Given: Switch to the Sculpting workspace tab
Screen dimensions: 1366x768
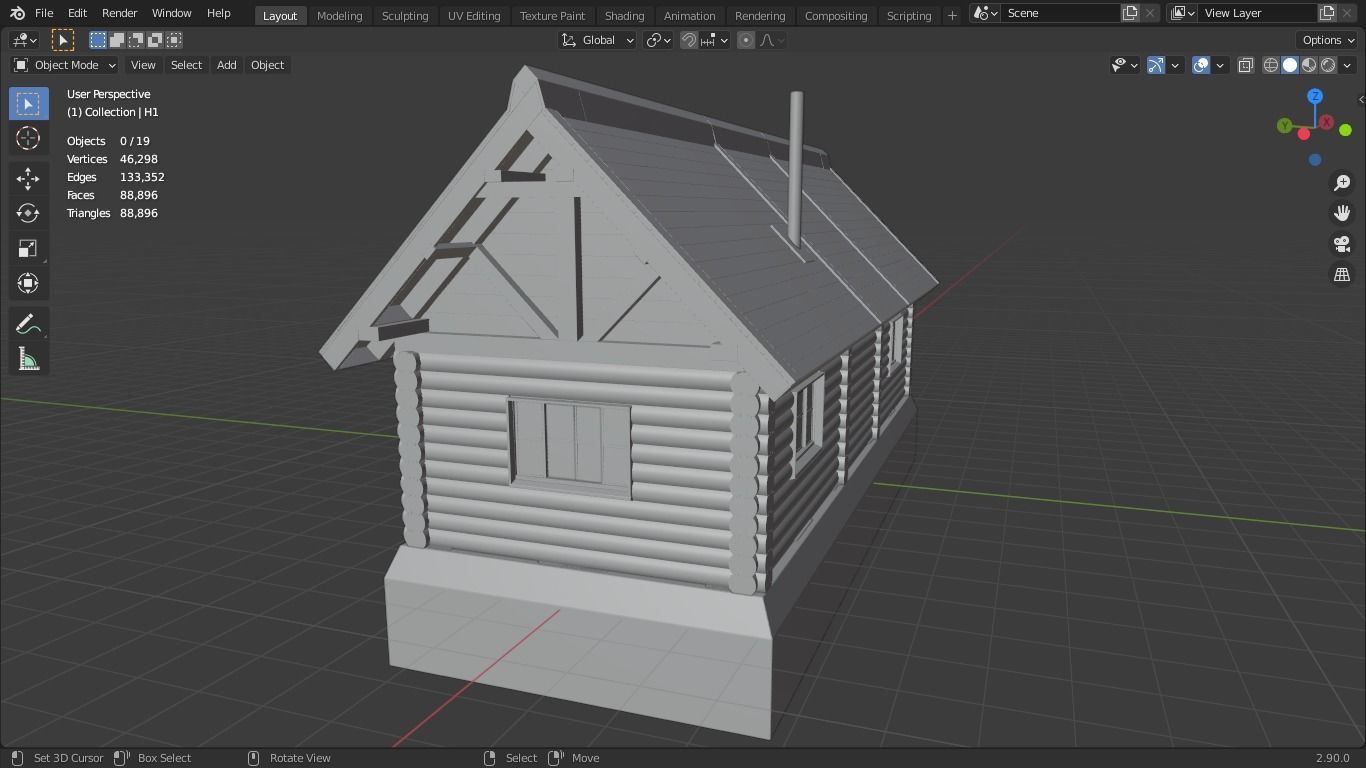Looking at the screenshot, I should tap(405, 15).
